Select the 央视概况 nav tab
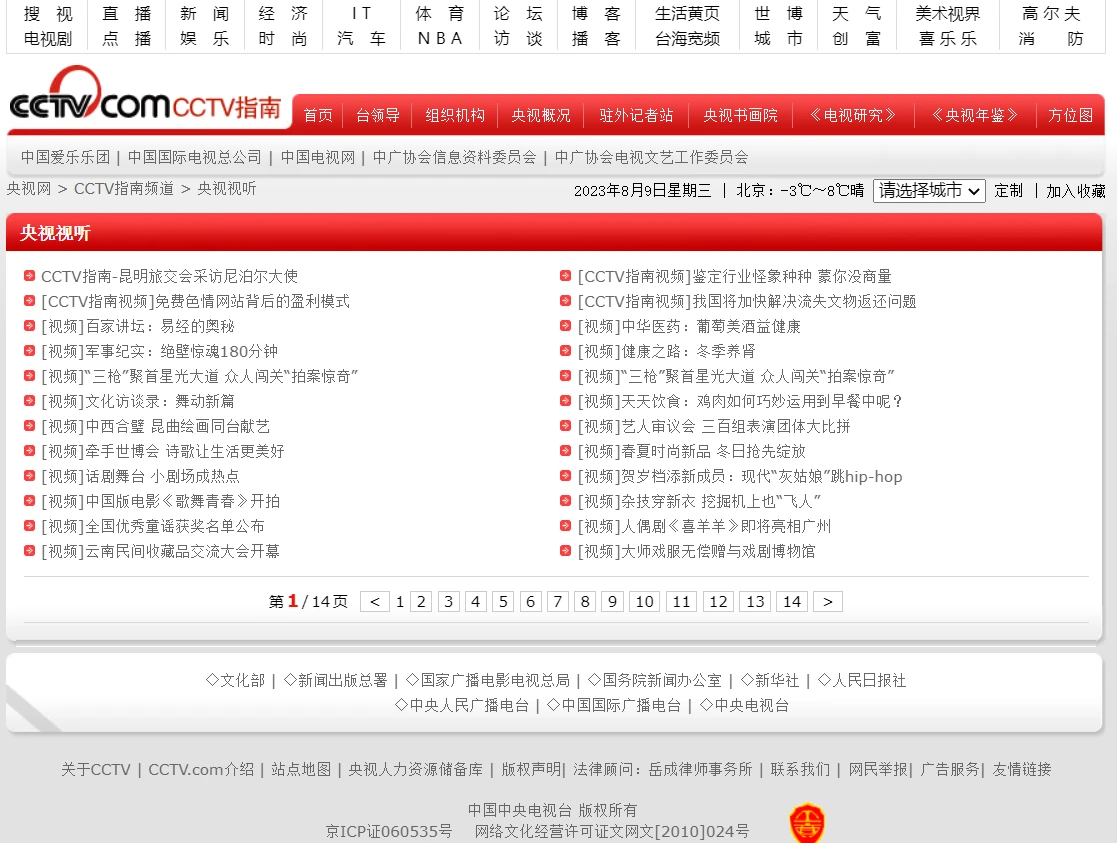 pyautogui.click(x=541, y=115)
